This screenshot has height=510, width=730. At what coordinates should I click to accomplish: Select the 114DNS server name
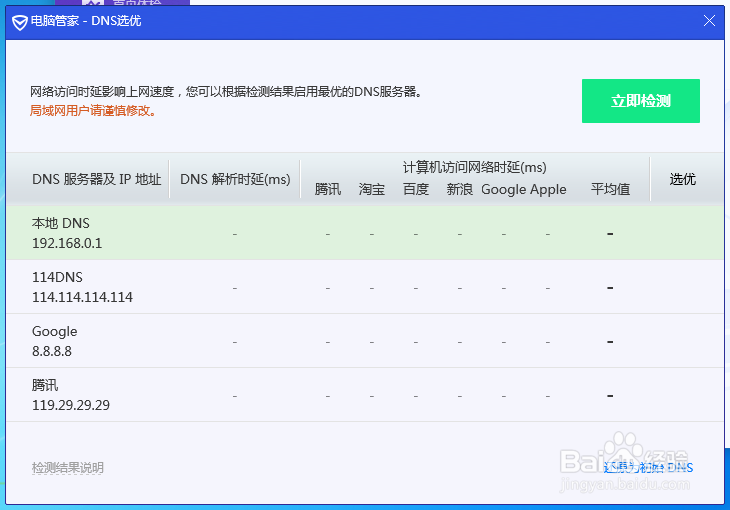click(x=57, y=277)
